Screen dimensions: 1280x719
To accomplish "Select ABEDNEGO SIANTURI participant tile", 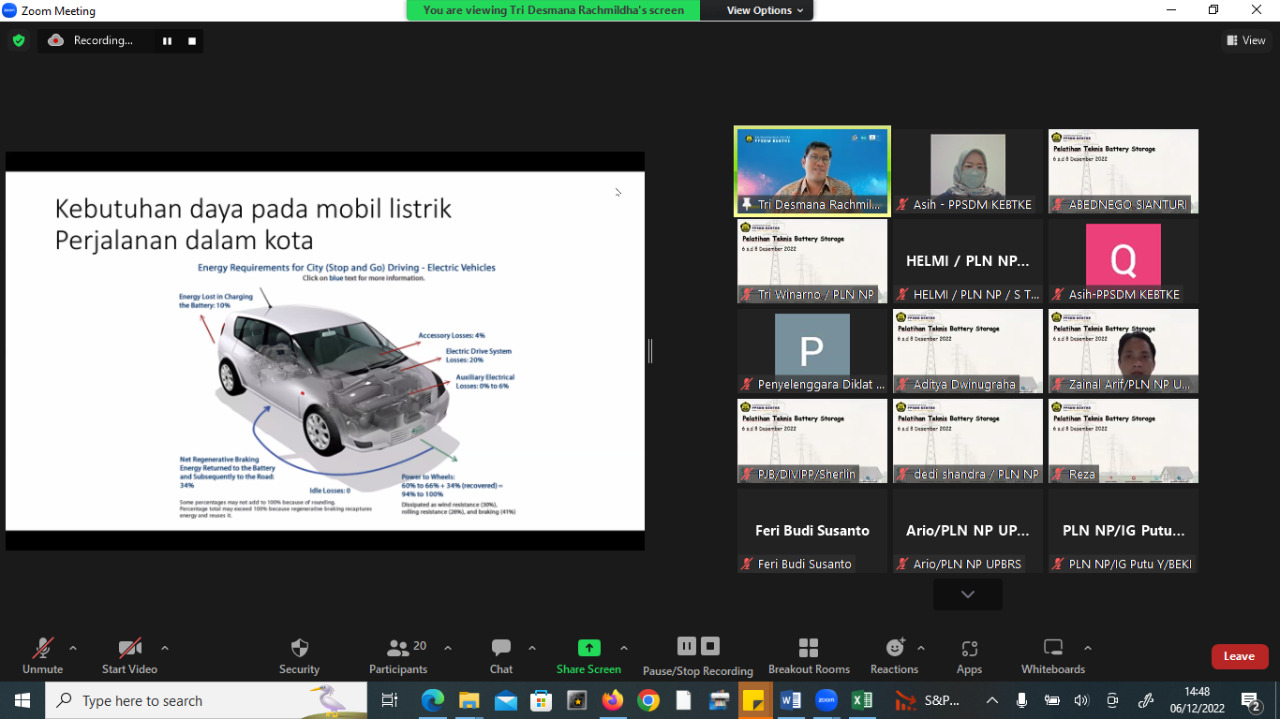I will [1123, 171].
